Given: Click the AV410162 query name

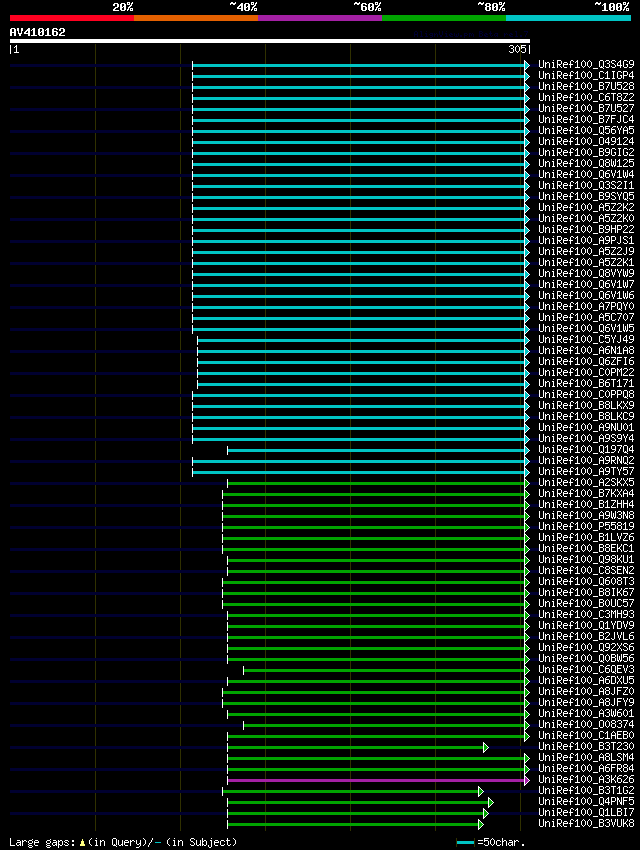Looking at the screenshot, I should click(x=37, y=32).
